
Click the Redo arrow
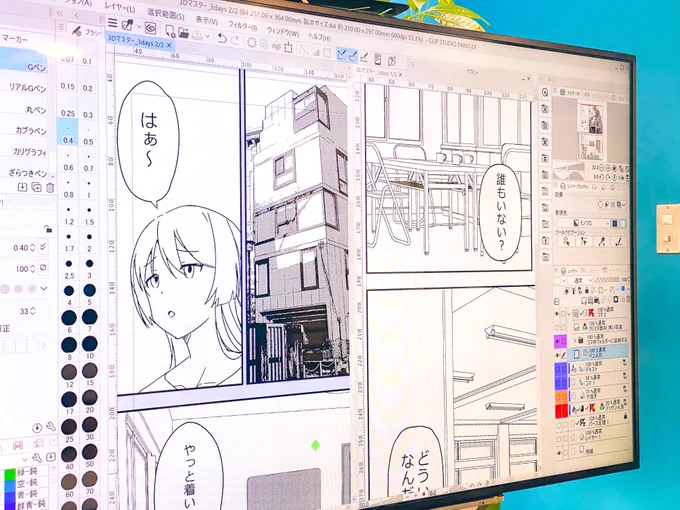coord(235,40)
